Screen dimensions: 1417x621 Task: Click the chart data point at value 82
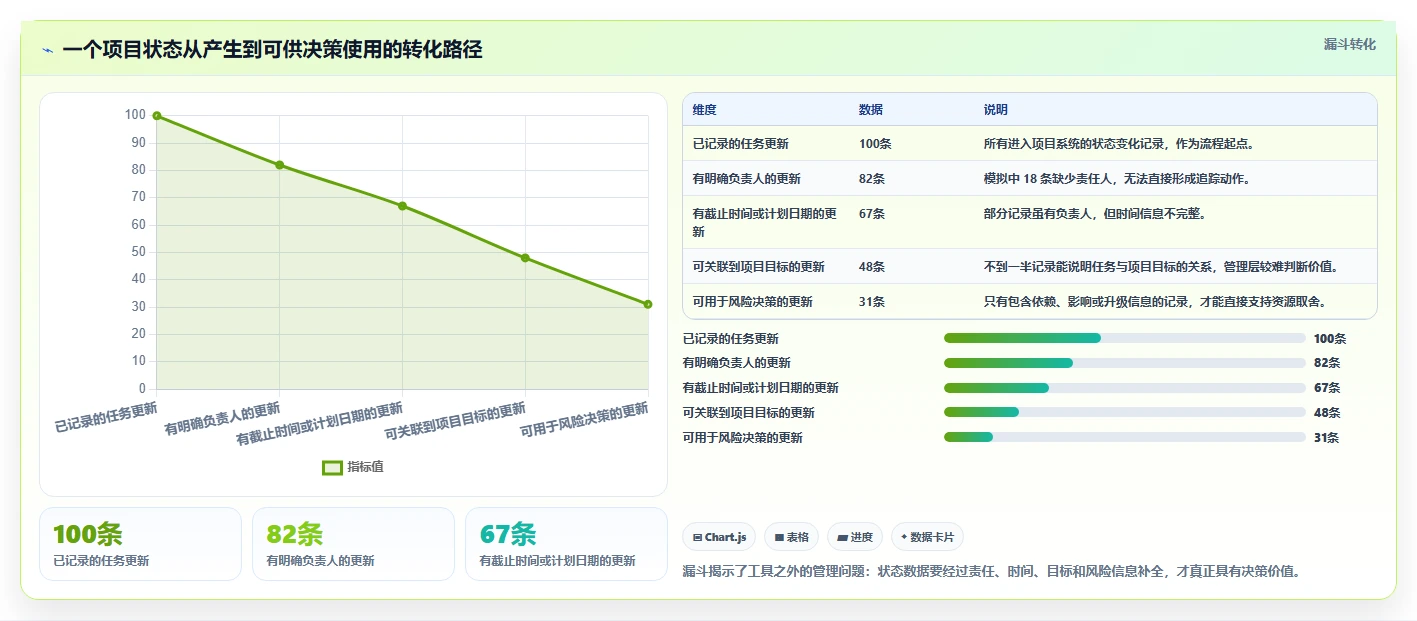point(279,165)
